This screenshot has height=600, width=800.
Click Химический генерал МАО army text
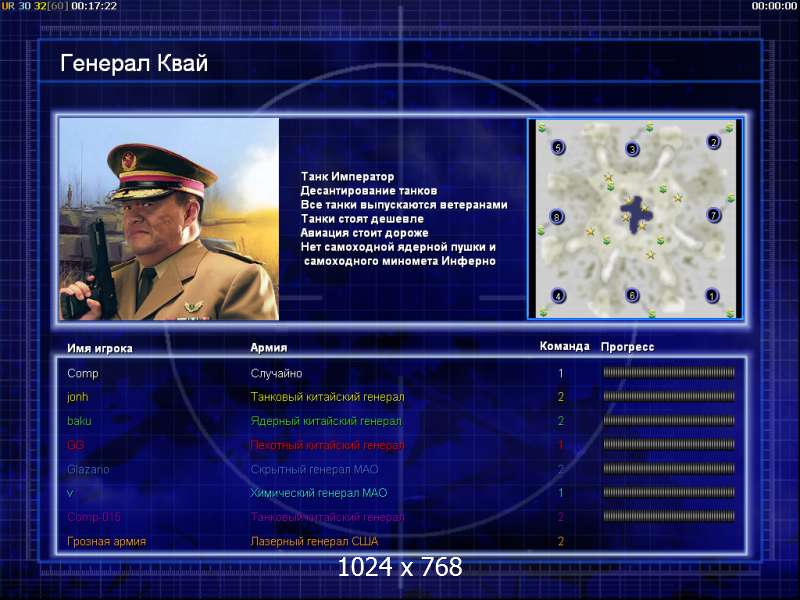[x=319, y=493]
